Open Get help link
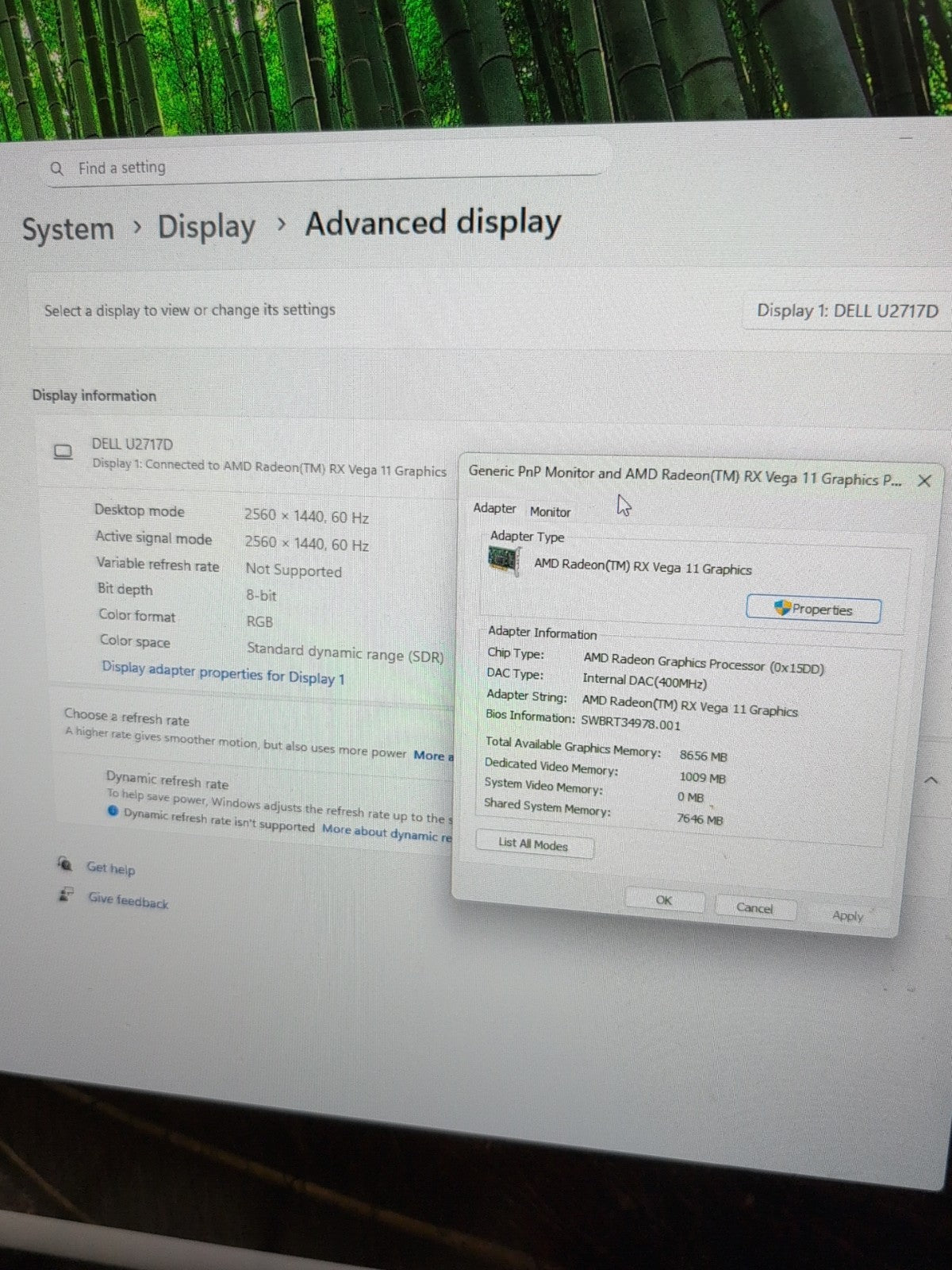This screenshot has width=952, height=1270. 111,868
